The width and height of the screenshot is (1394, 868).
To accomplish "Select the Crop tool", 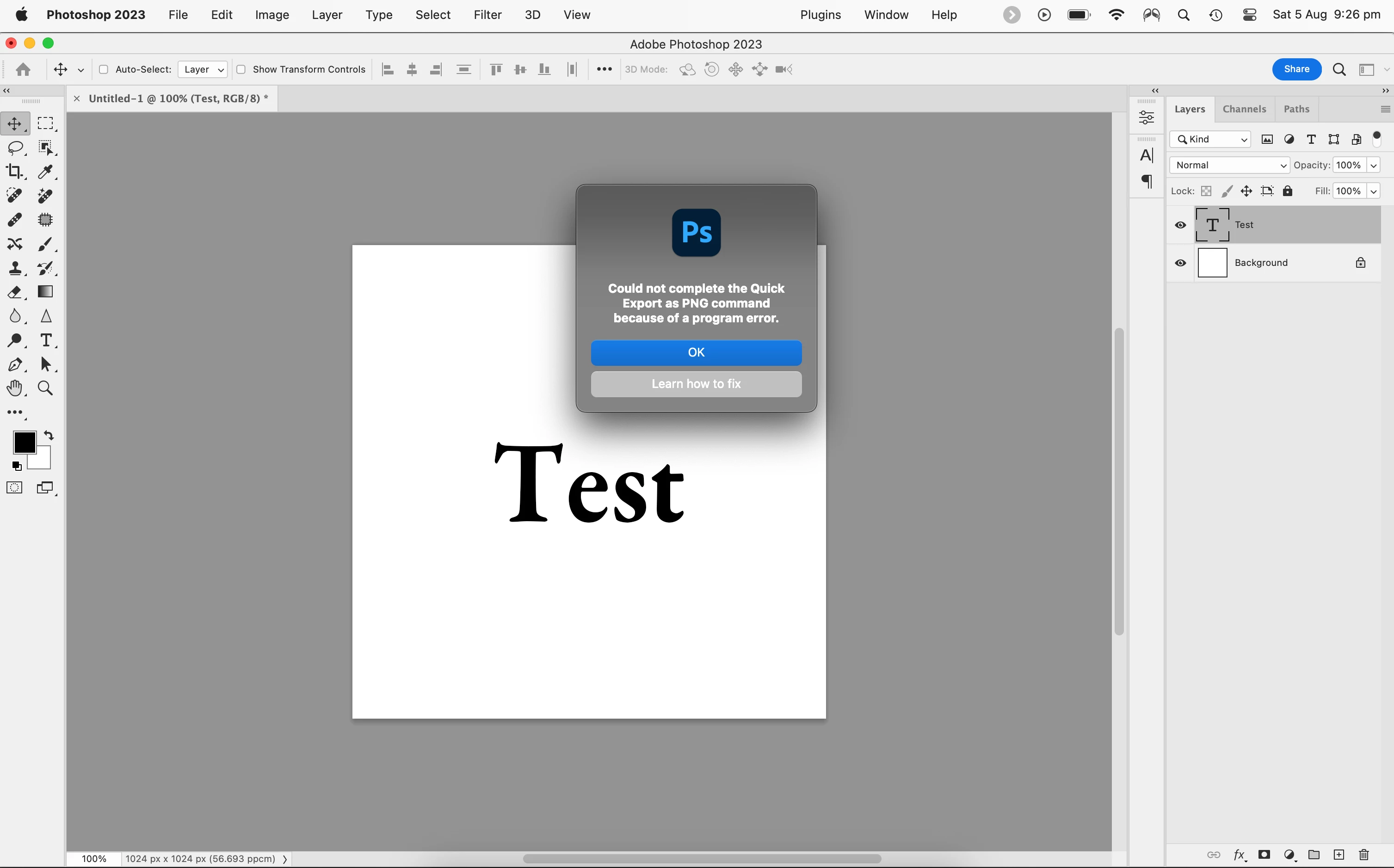I will click(14, 172).
